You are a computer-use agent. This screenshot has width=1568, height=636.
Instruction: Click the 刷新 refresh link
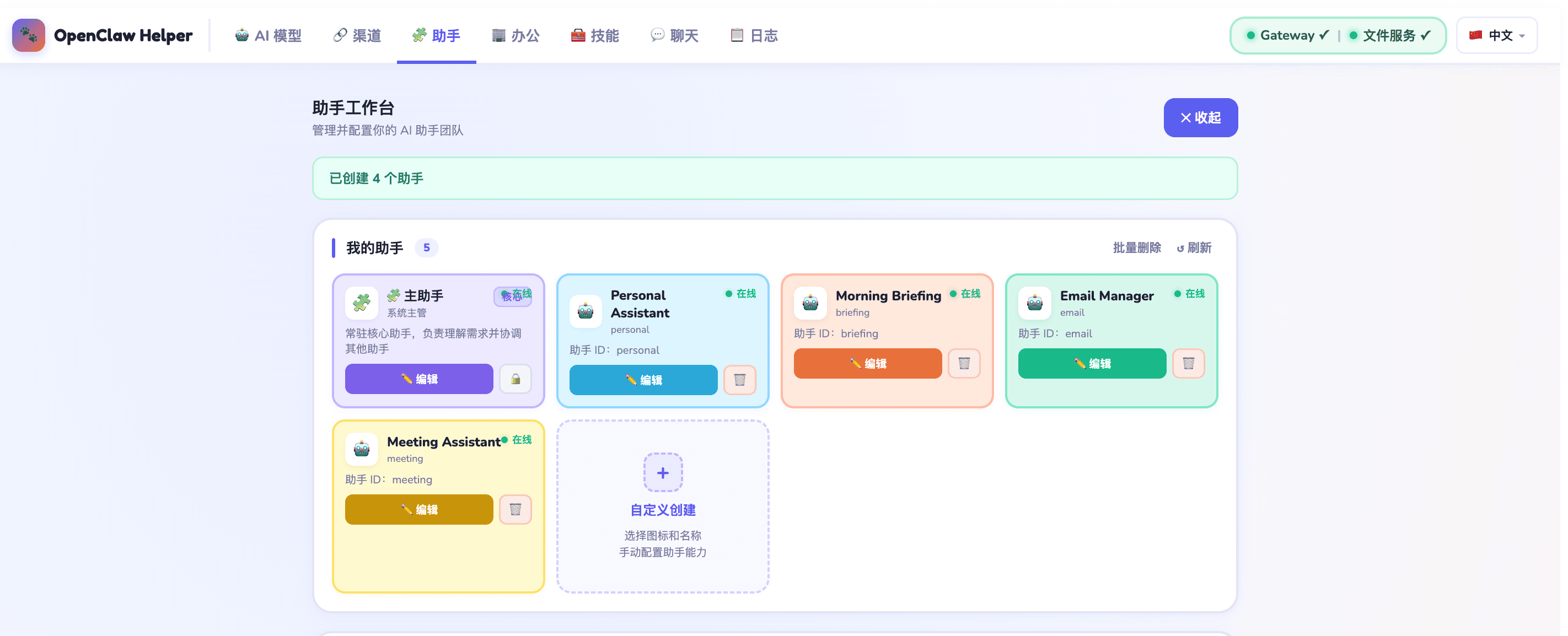coord(1194,247)
